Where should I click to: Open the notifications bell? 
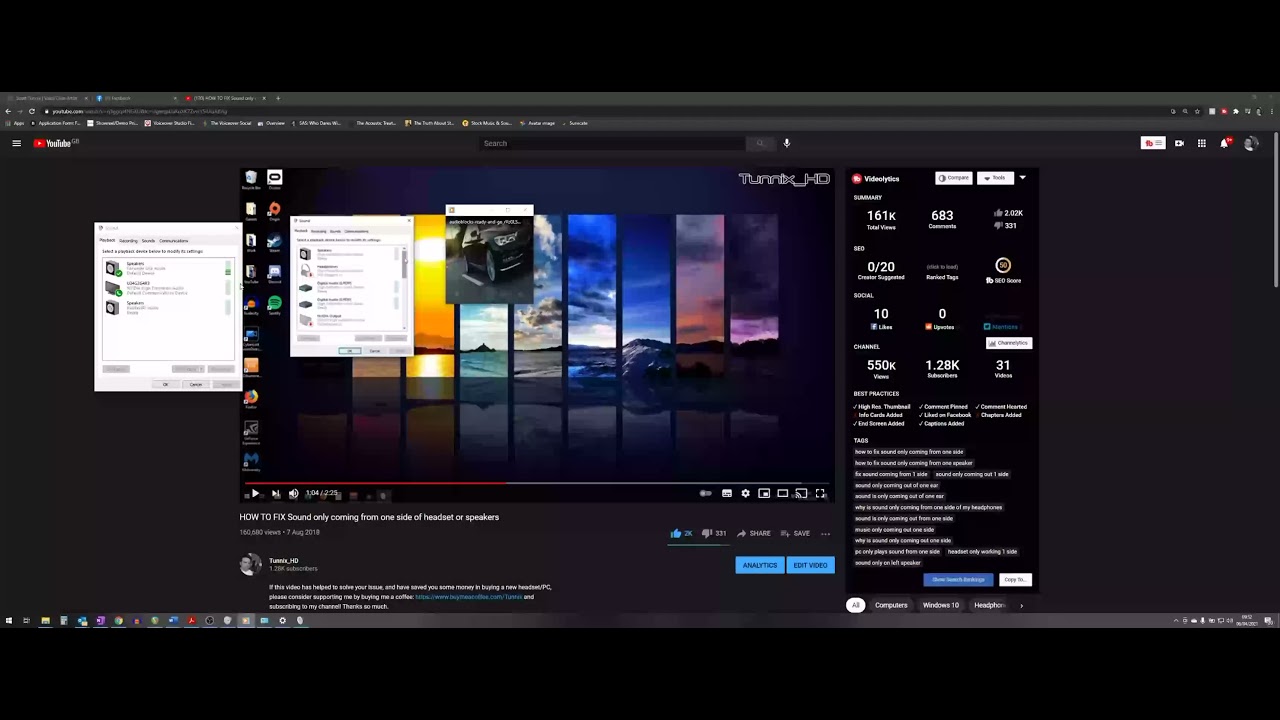[1225, 143]
